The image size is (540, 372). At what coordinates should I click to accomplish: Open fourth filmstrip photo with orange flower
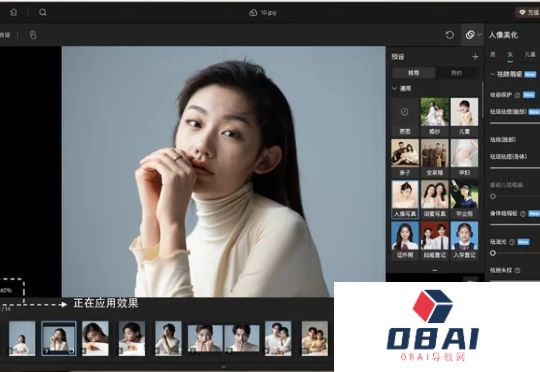coord(132,338)
